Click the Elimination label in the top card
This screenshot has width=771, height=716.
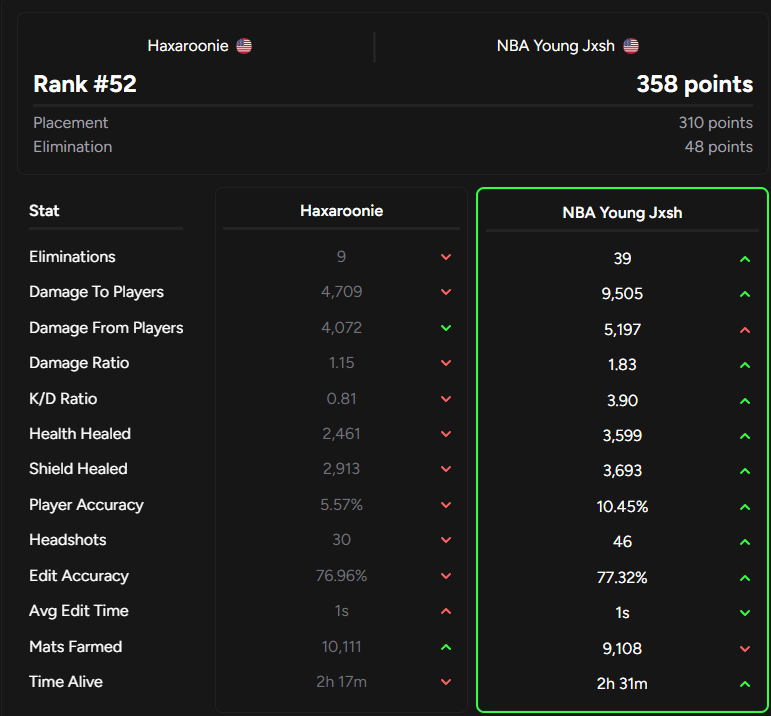coord(72,147)
